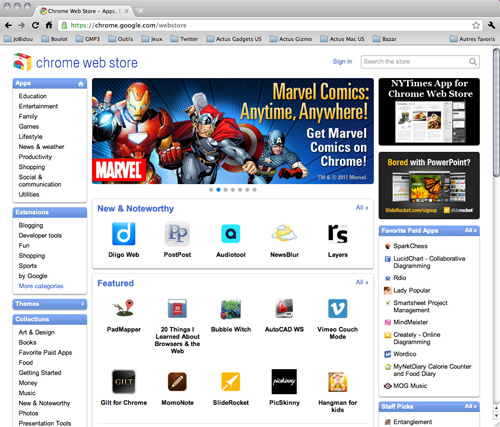This screenshot has width=500, height=427.
Task: Open the Gilt for Chrome icon
Action: click(124, 382)
